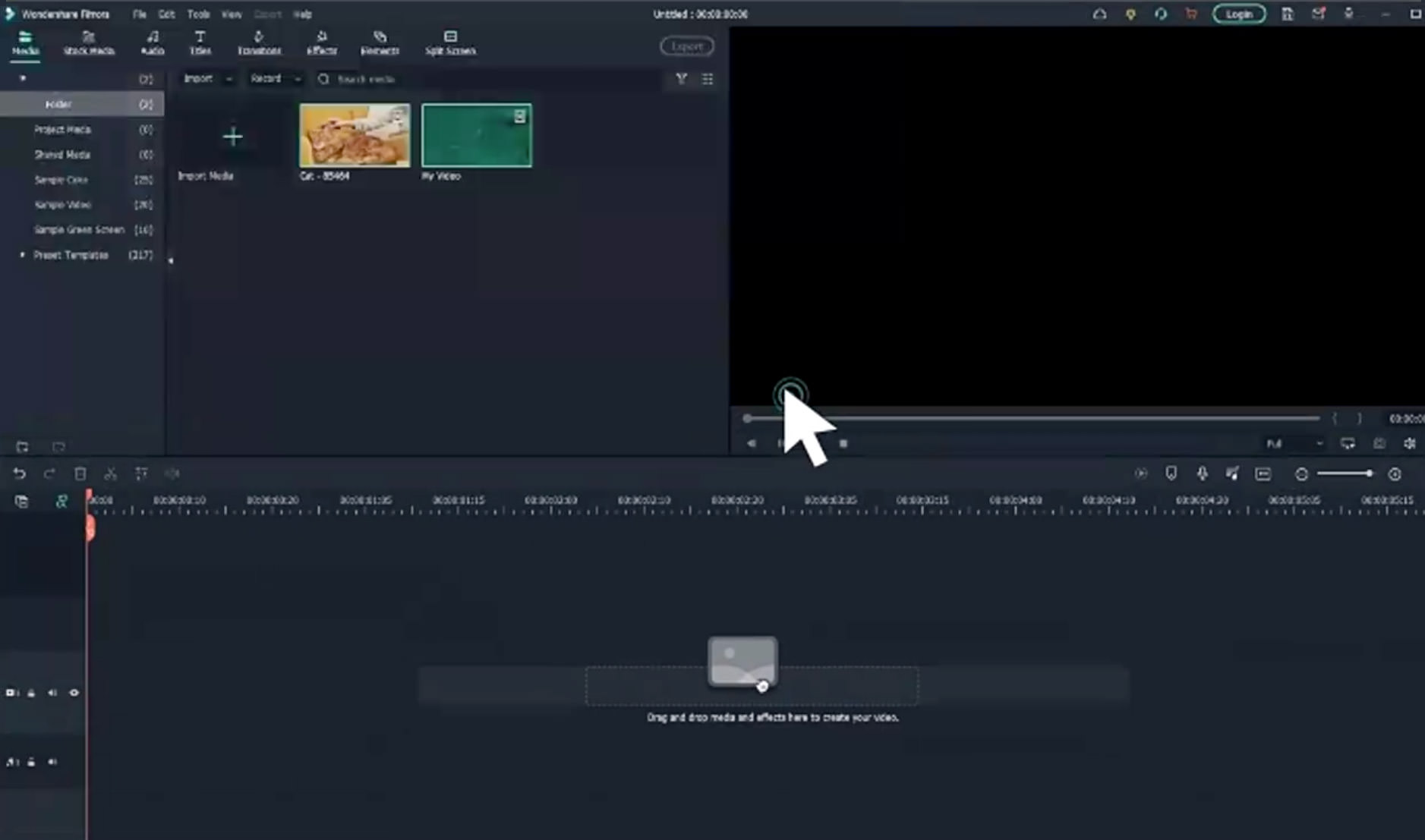Open the Stock Media tab

(x=89, y=42)
